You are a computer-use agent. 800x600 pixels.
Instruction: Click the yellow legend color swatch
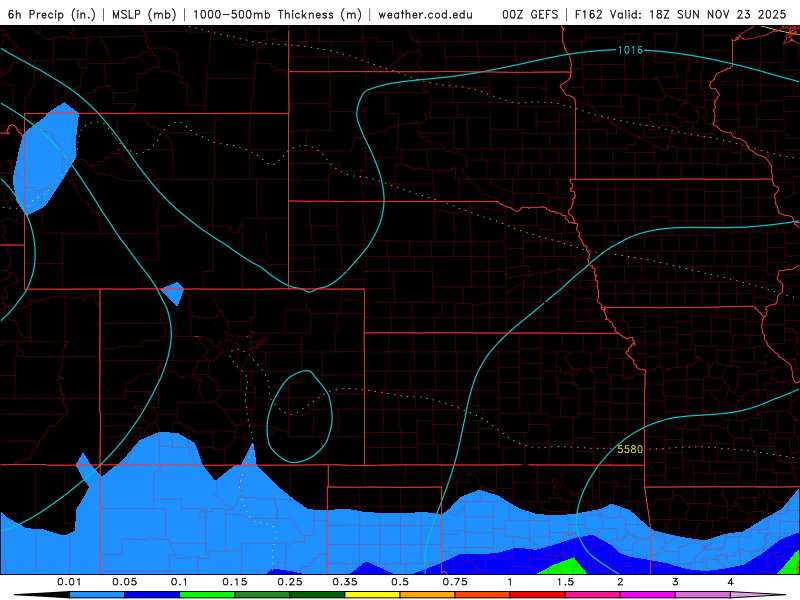[372, 595]
